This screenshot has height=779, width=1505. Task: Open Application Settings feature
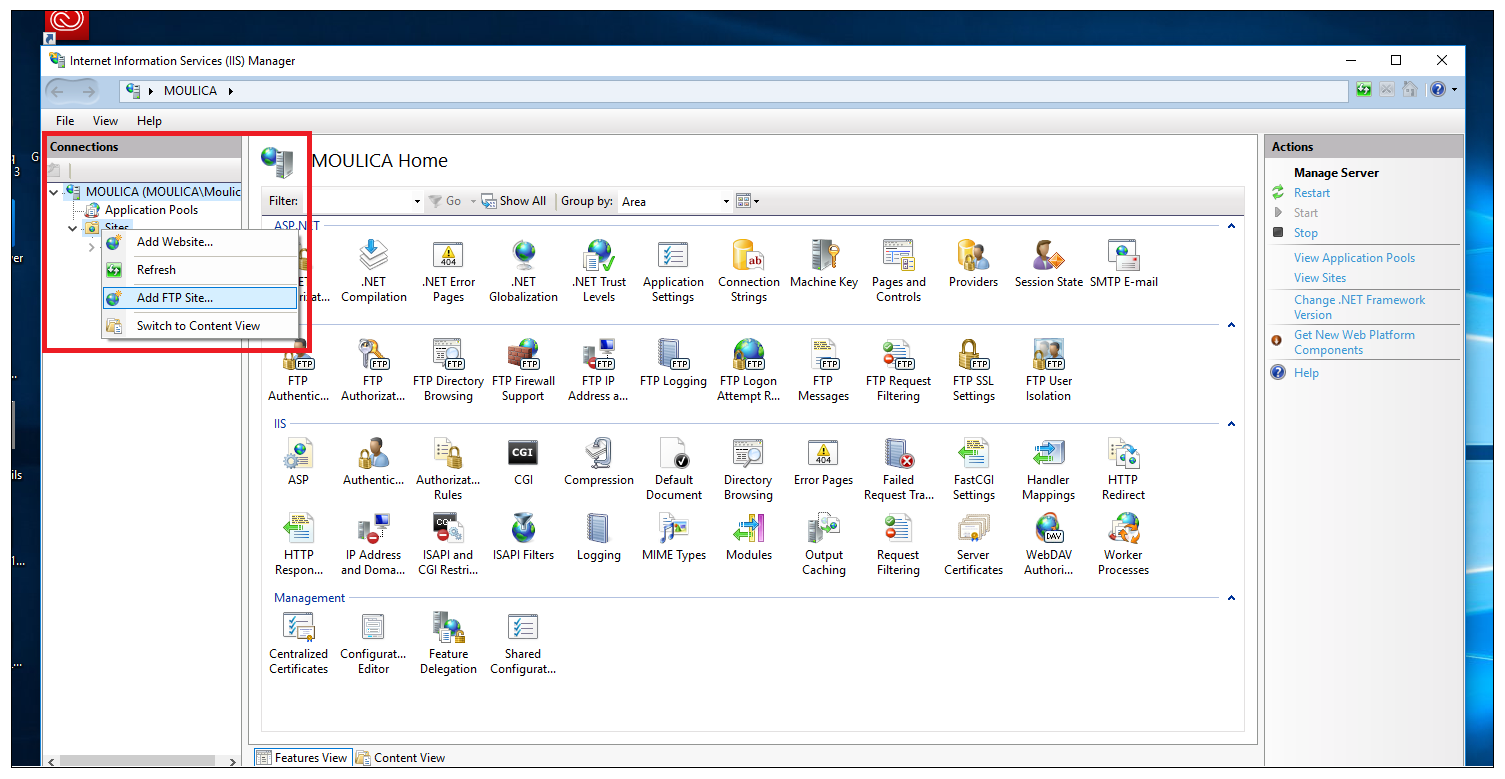click(x=673, y=271)
